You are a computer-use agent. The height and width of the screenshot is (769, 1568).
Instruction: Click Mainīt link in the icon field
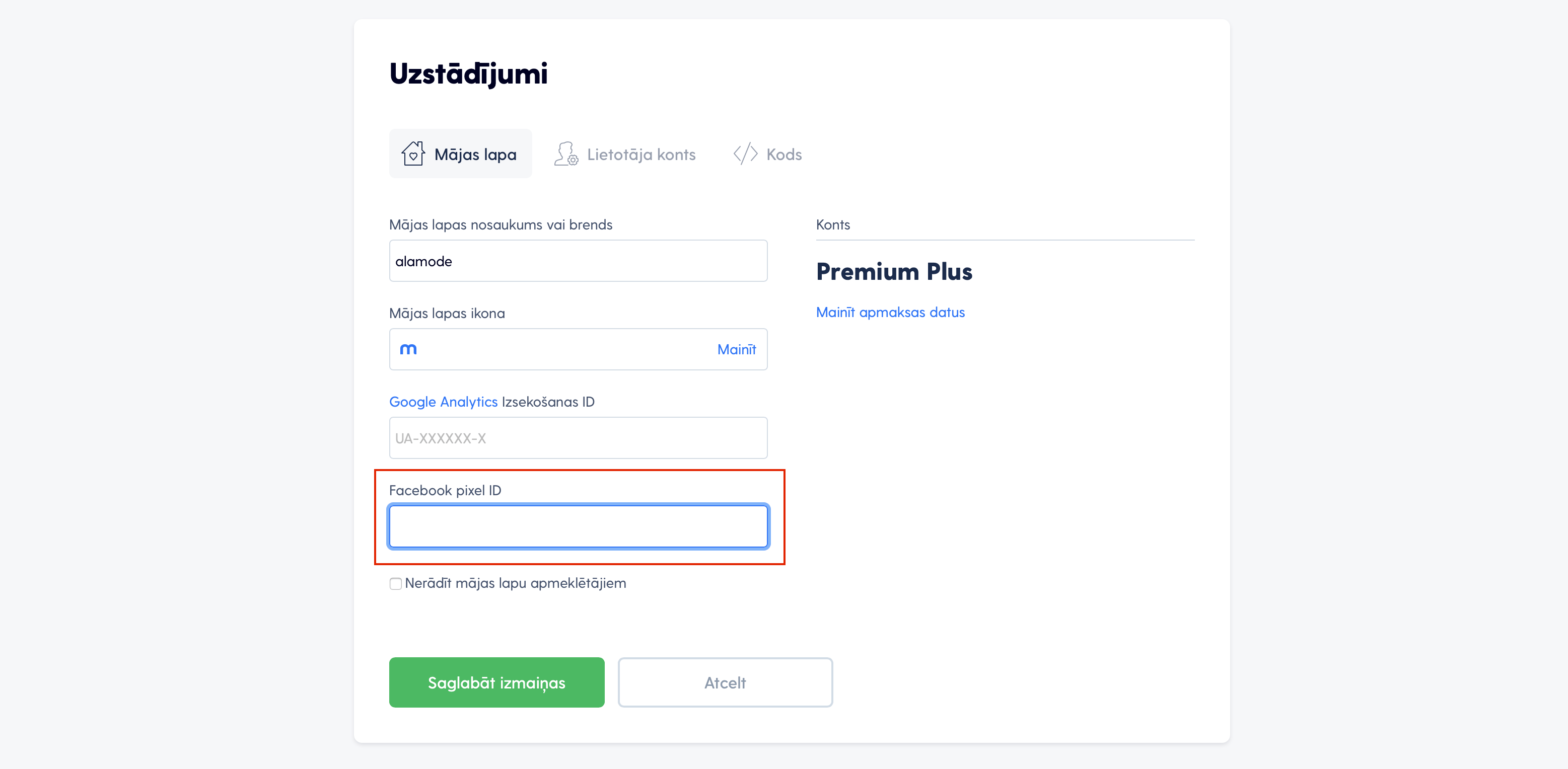click(x=736, y=349)
